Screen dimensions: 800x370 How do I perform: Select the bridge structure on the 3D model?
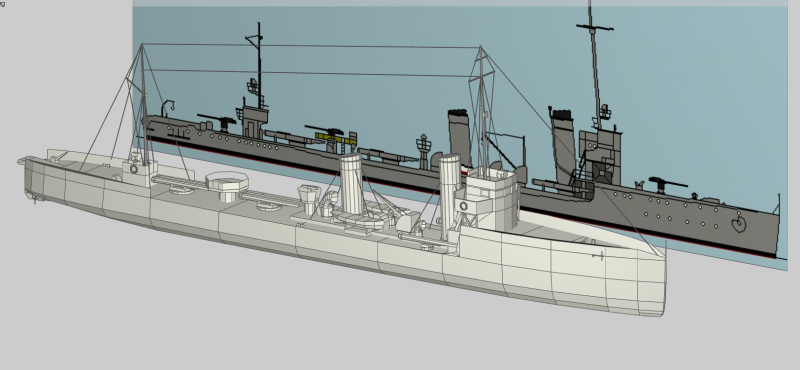click(x=490, y=199)
